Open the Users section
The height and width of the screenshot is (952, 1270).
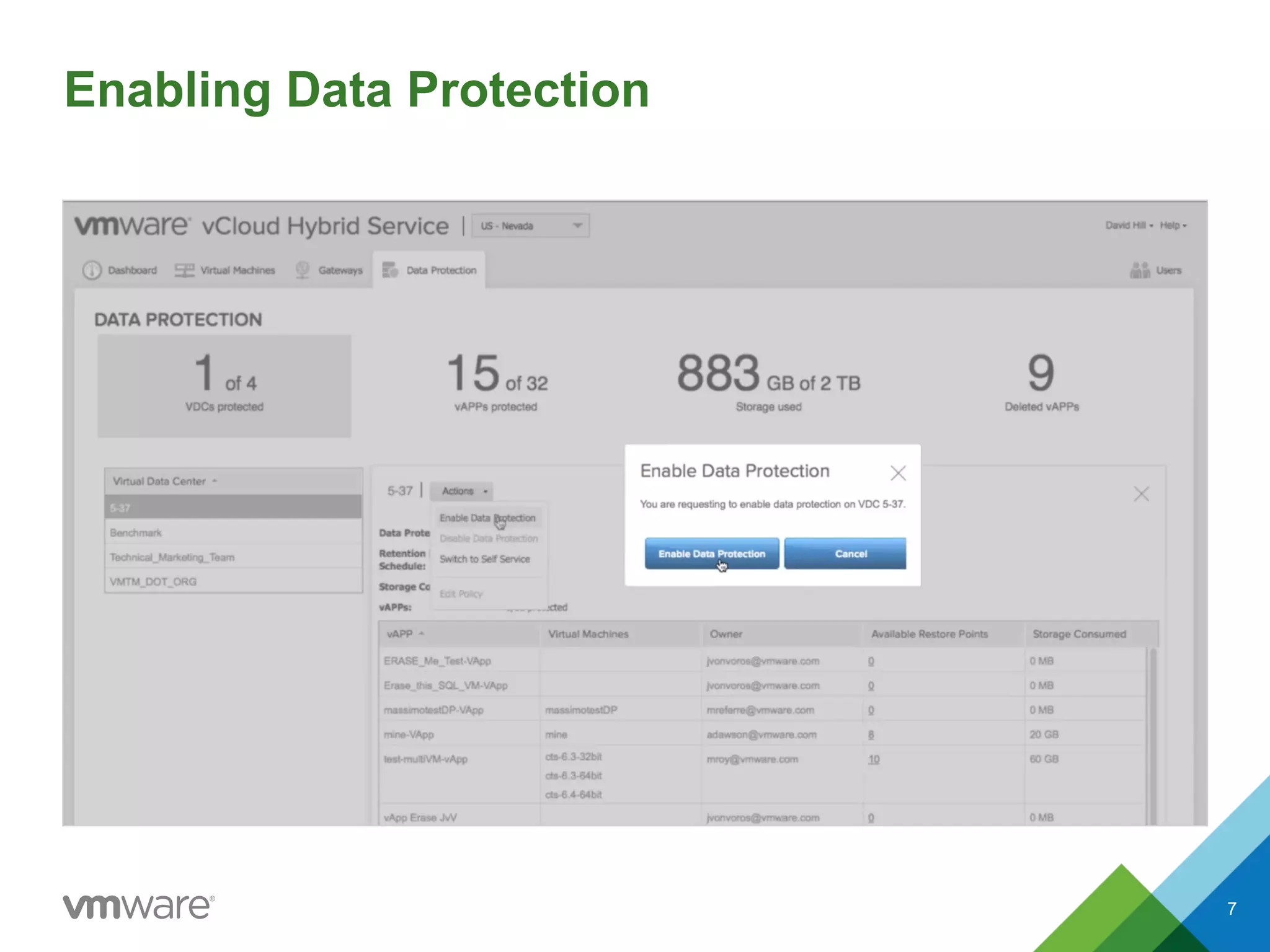[x=1156, y=270]
